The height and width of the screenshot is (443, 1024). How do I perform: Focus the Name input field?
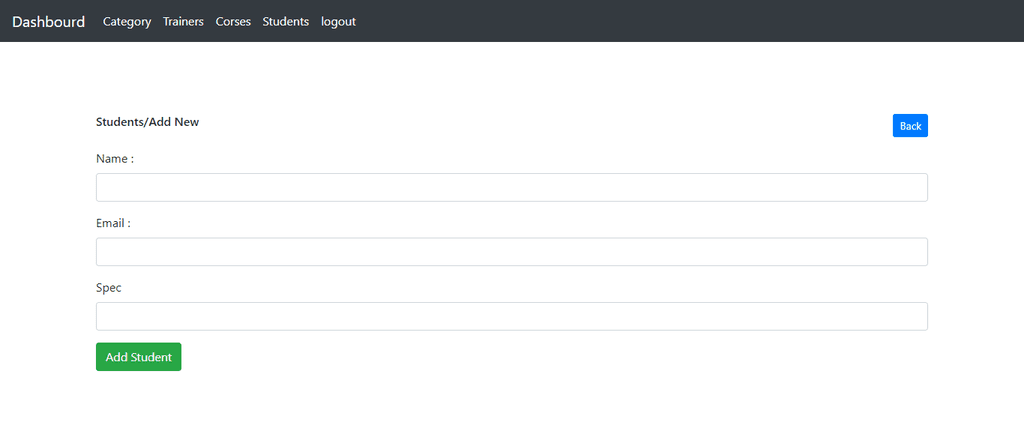pyautogui.click(x=512, y=188)
